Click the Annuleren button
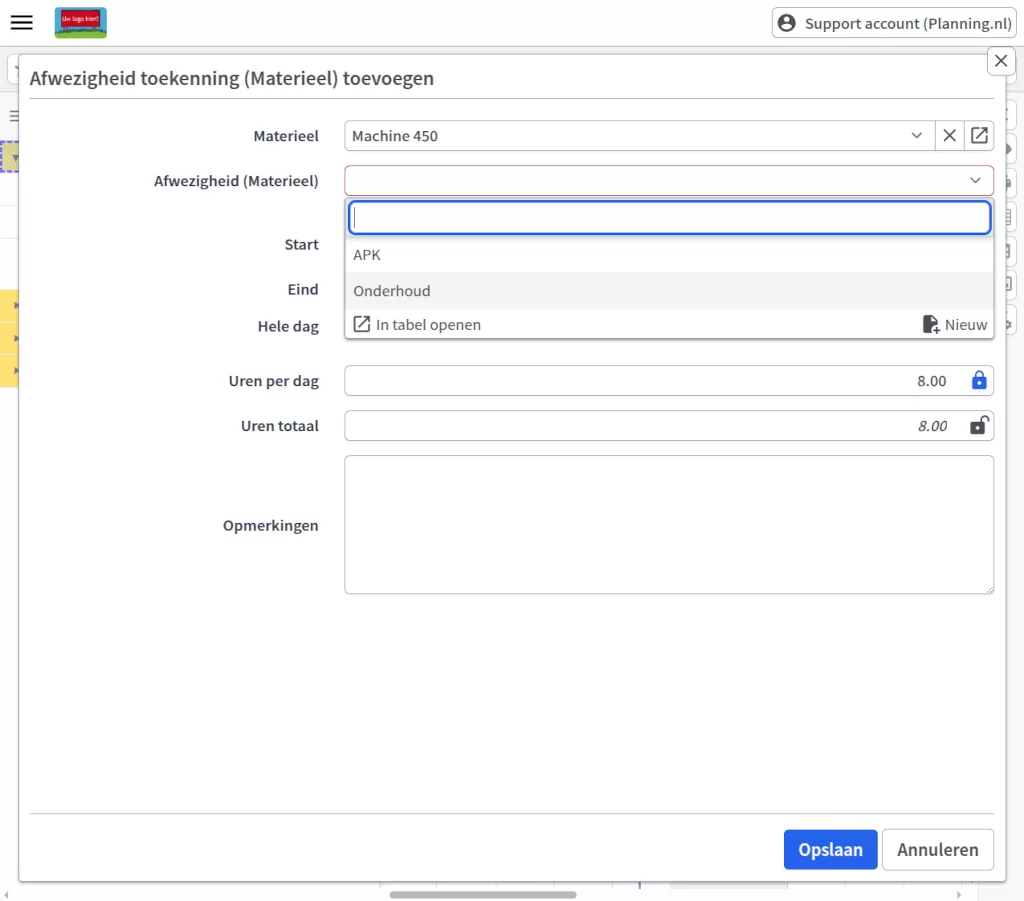This screenshot has height=901, width=1024. [937, 850]
